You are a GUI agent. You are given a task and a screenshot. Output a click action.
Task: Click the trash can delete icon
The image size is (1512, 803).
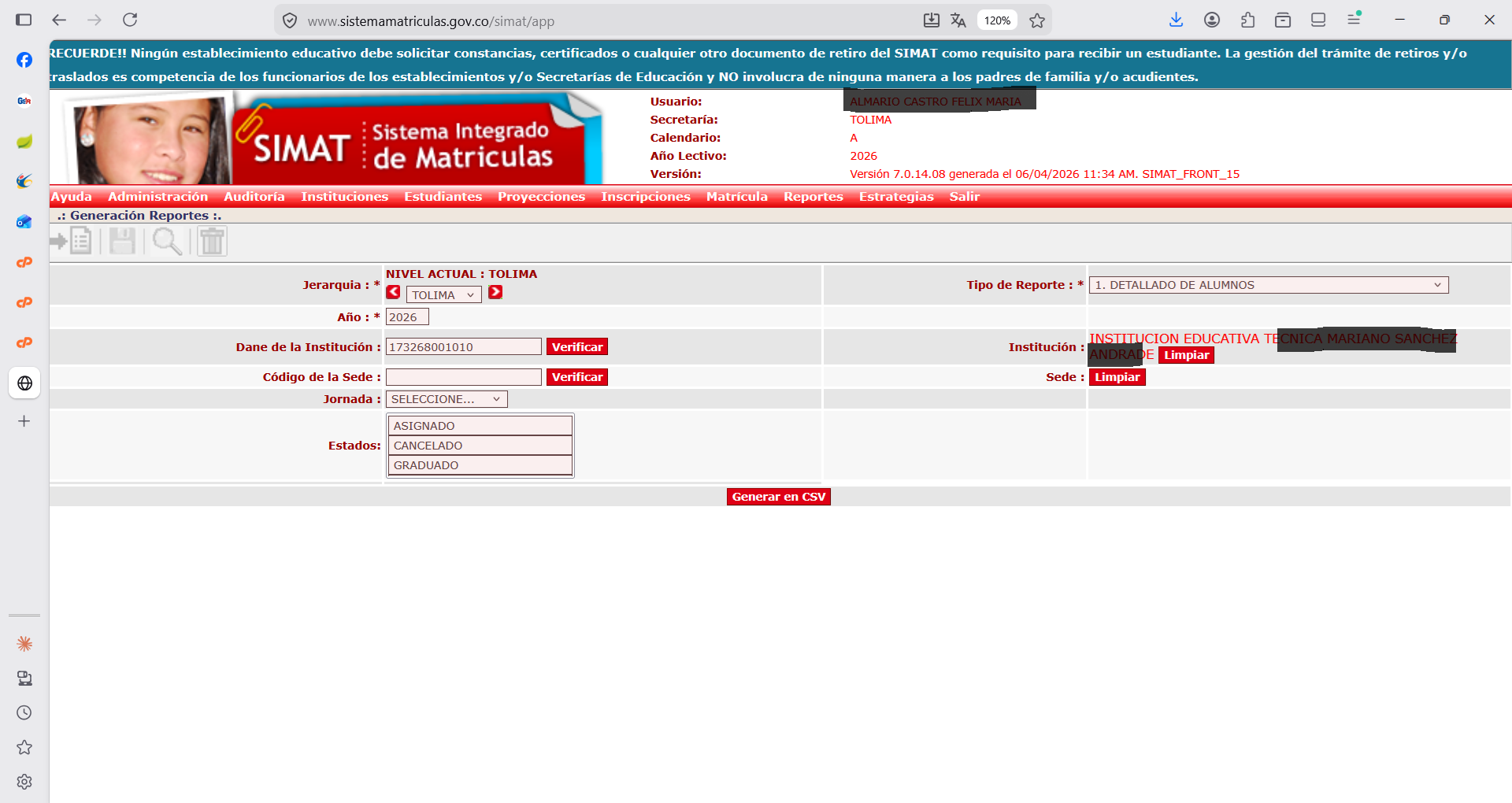212,241
